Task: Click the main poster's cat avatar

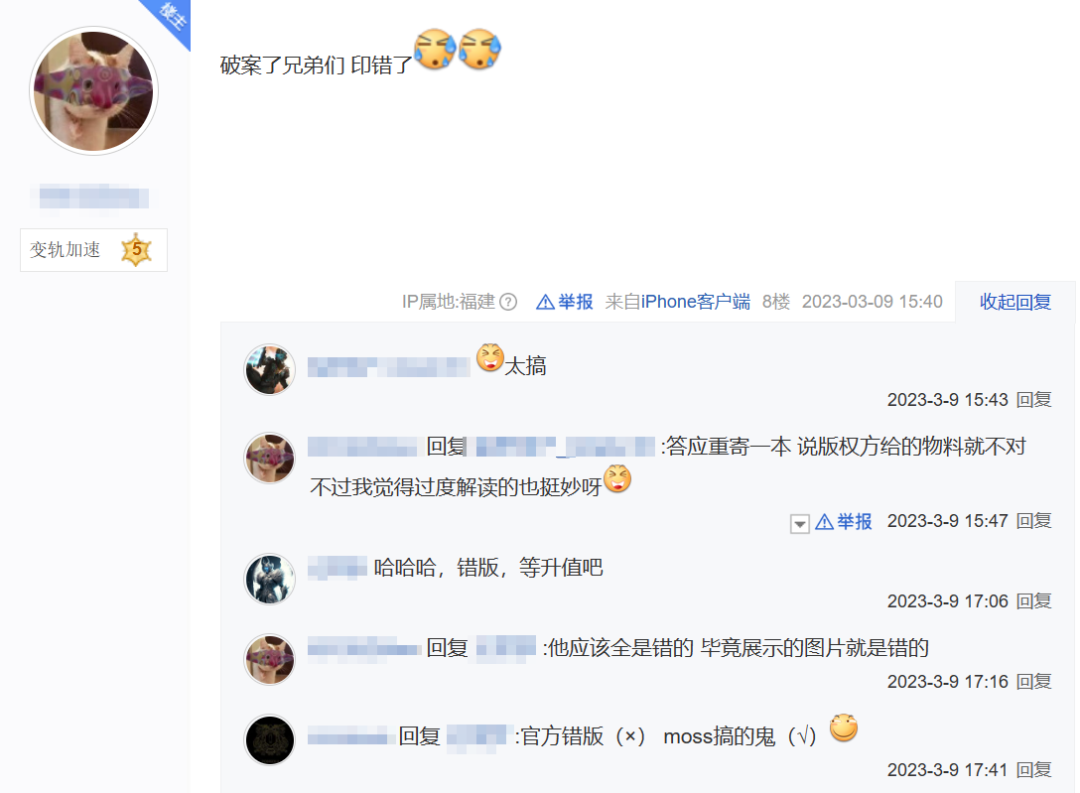Action: pyautogui.click(x=94, y=91)
